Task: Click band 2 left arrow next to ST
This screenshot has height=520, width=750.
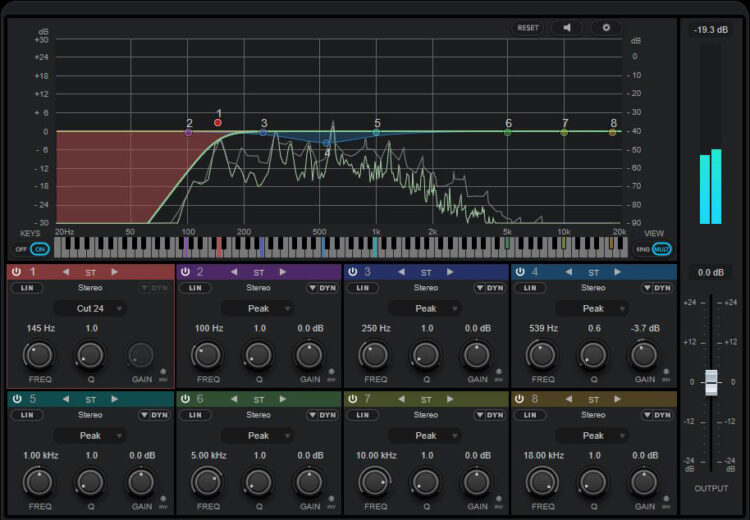Action: (x=234, y=272)
